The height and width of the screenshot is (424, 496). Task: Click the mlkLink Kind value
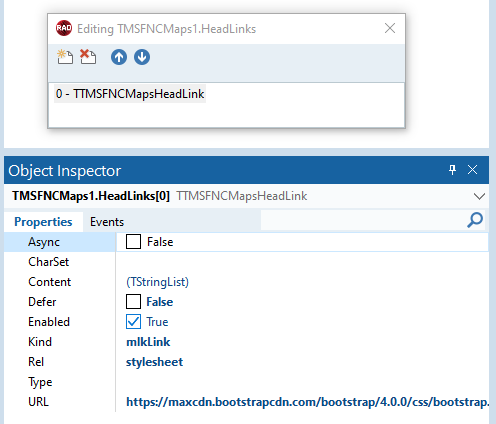[x=148, y=342]
